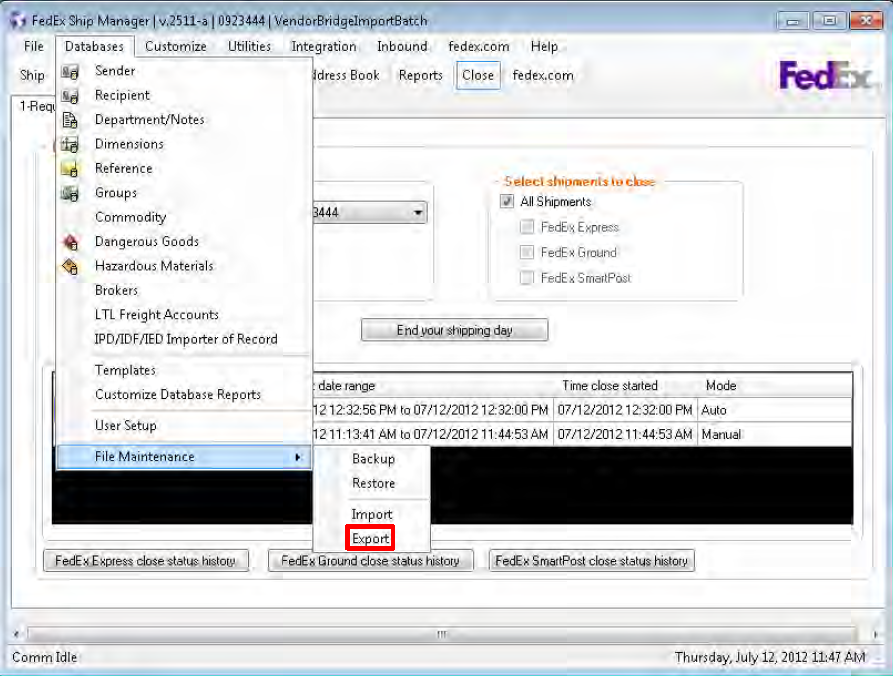The image size is (893, 676).
Task: Open FedEx SmartPost close status history
Action: pos(592,561)
